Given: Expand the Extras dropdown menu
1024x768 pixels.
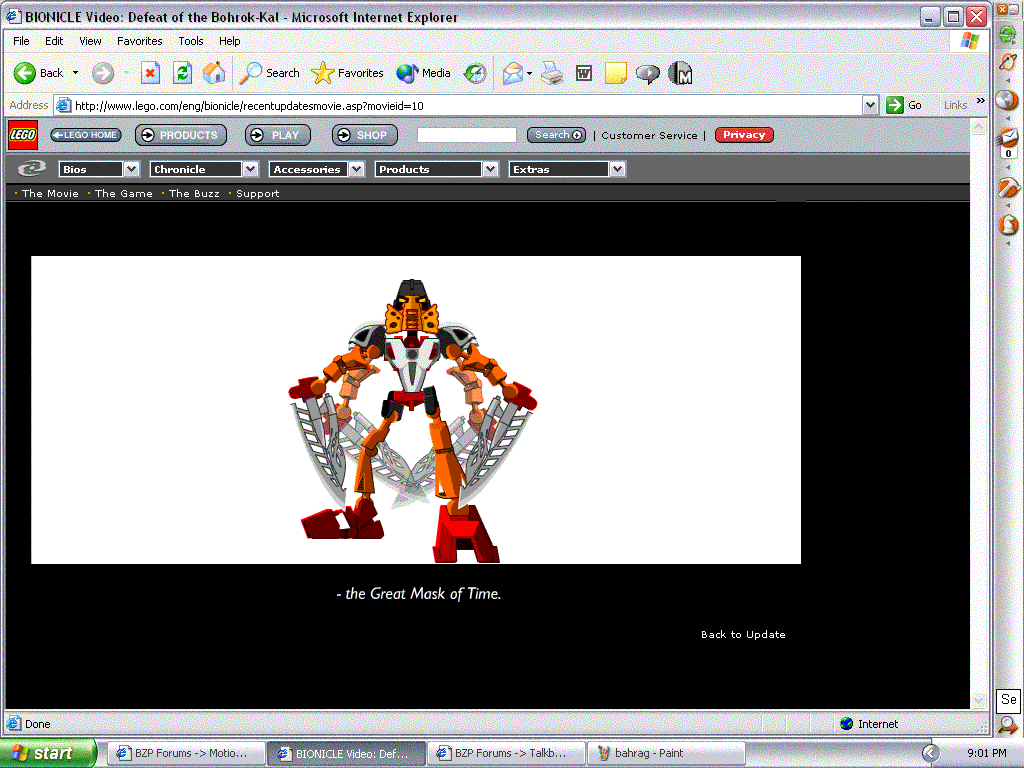Looking at the screenshot, I should point(617,169).
